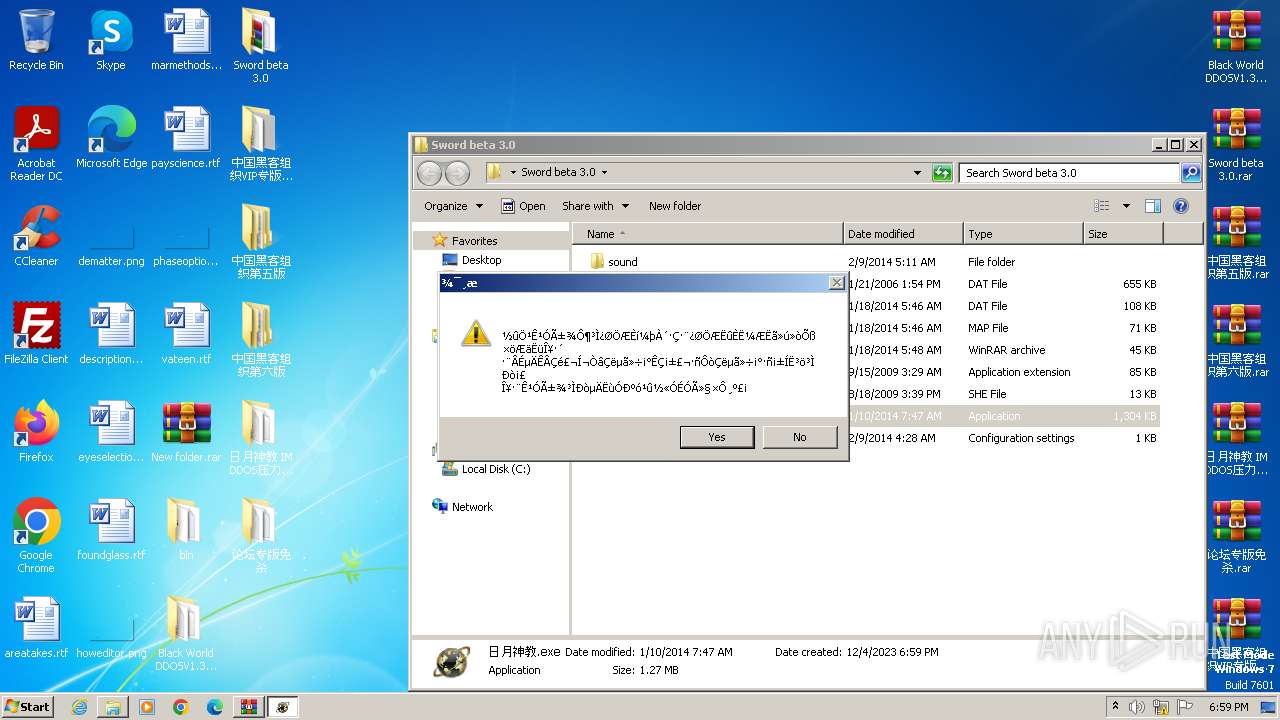Open Windows Media Player taskbar icon

(x=147, y=707)
